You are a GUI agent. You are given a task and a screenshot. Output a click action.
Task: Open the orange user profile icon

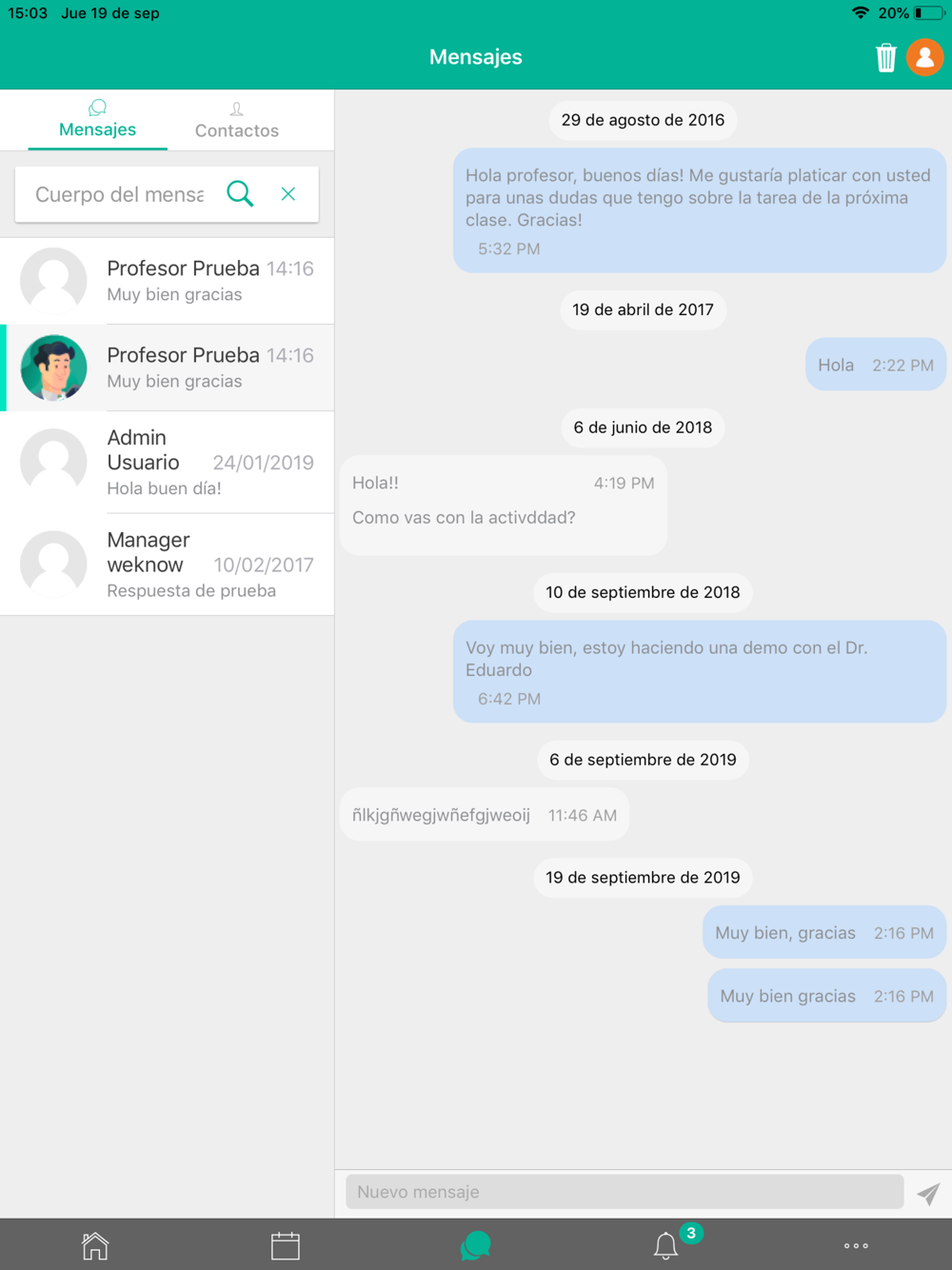(x=924, y=57)
